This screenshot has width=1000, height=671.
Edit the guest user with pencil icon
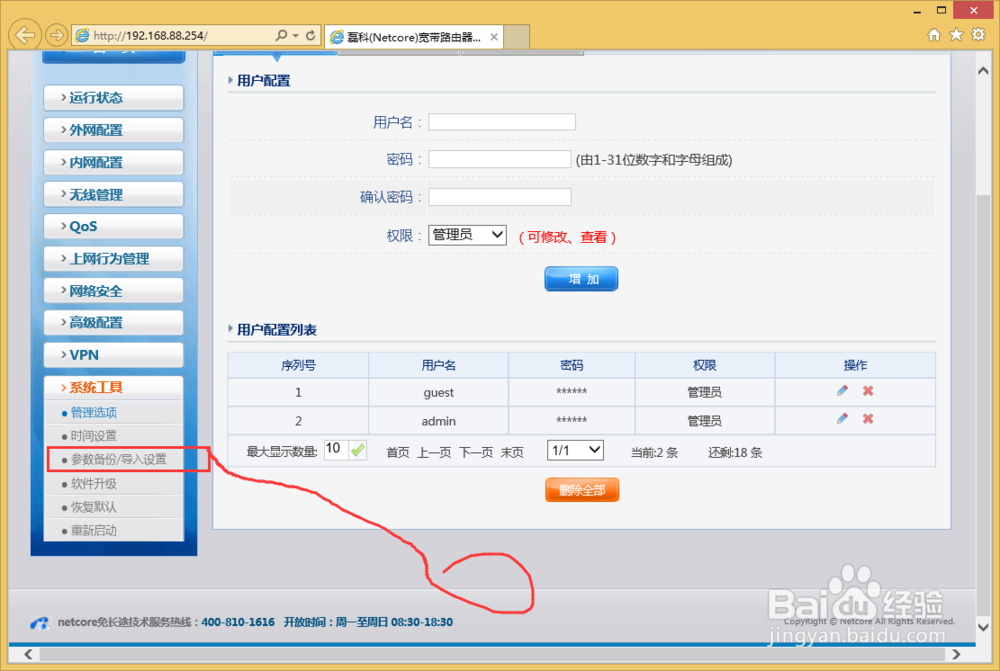tap(843, 392)
